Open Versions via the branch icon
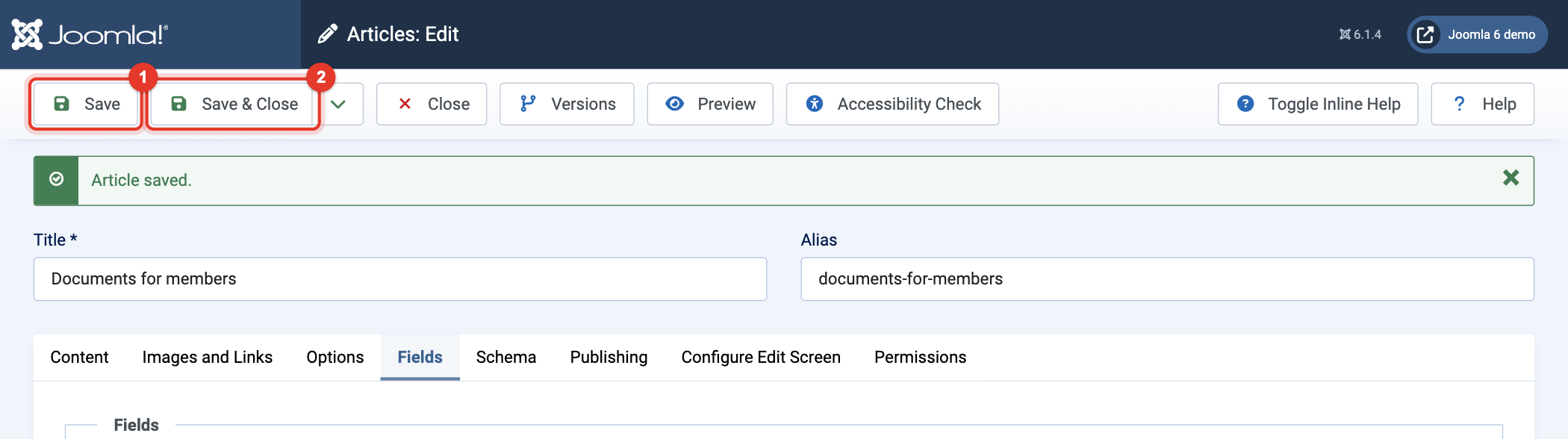1568x439 pixels. [x=528, y=104]
